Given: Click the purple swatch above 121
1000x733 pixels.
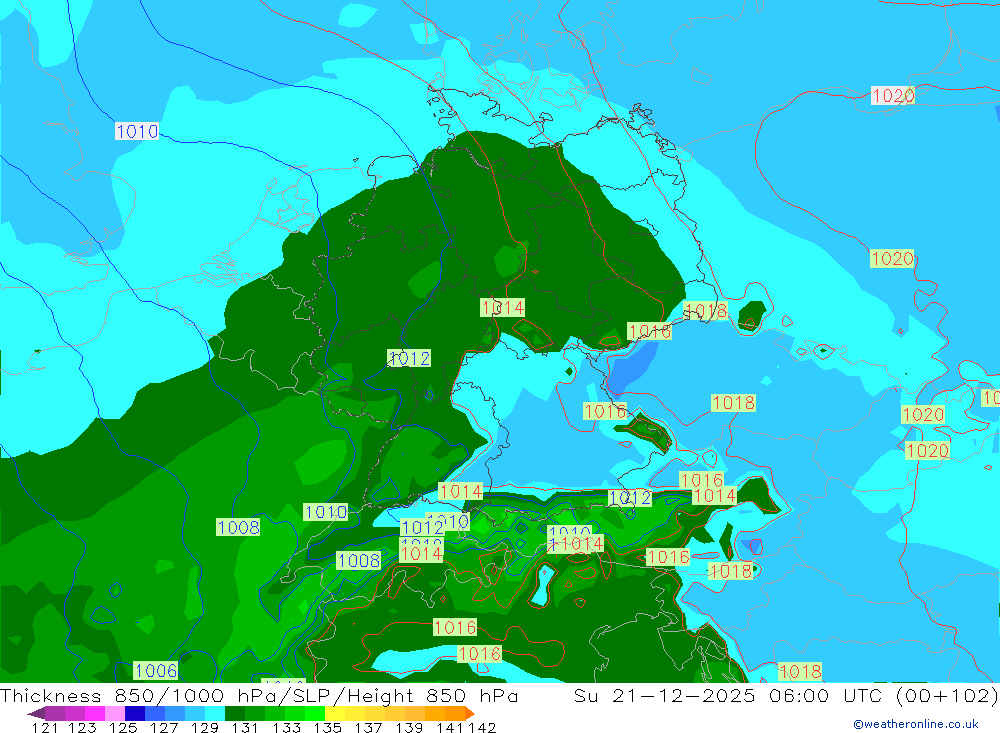Looking at the screenshot, I should coord(55,713).
